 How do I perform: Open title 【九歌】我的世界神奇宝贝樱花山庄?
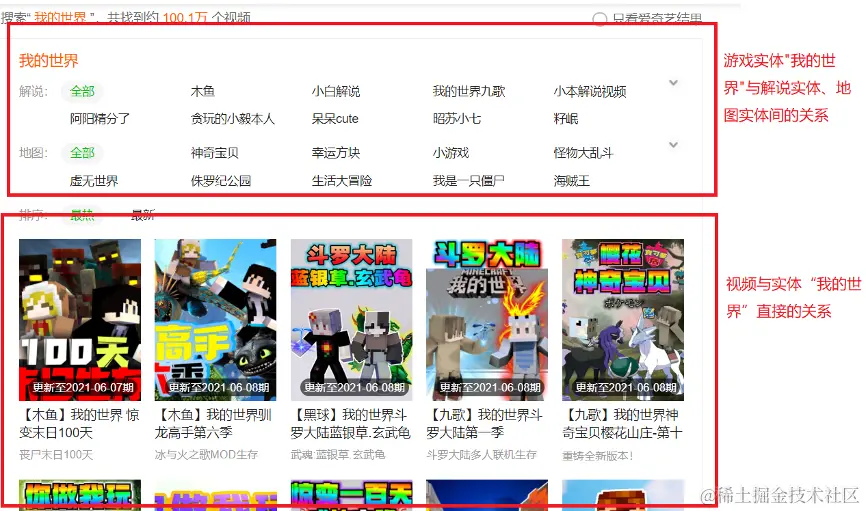click(622, 424)
